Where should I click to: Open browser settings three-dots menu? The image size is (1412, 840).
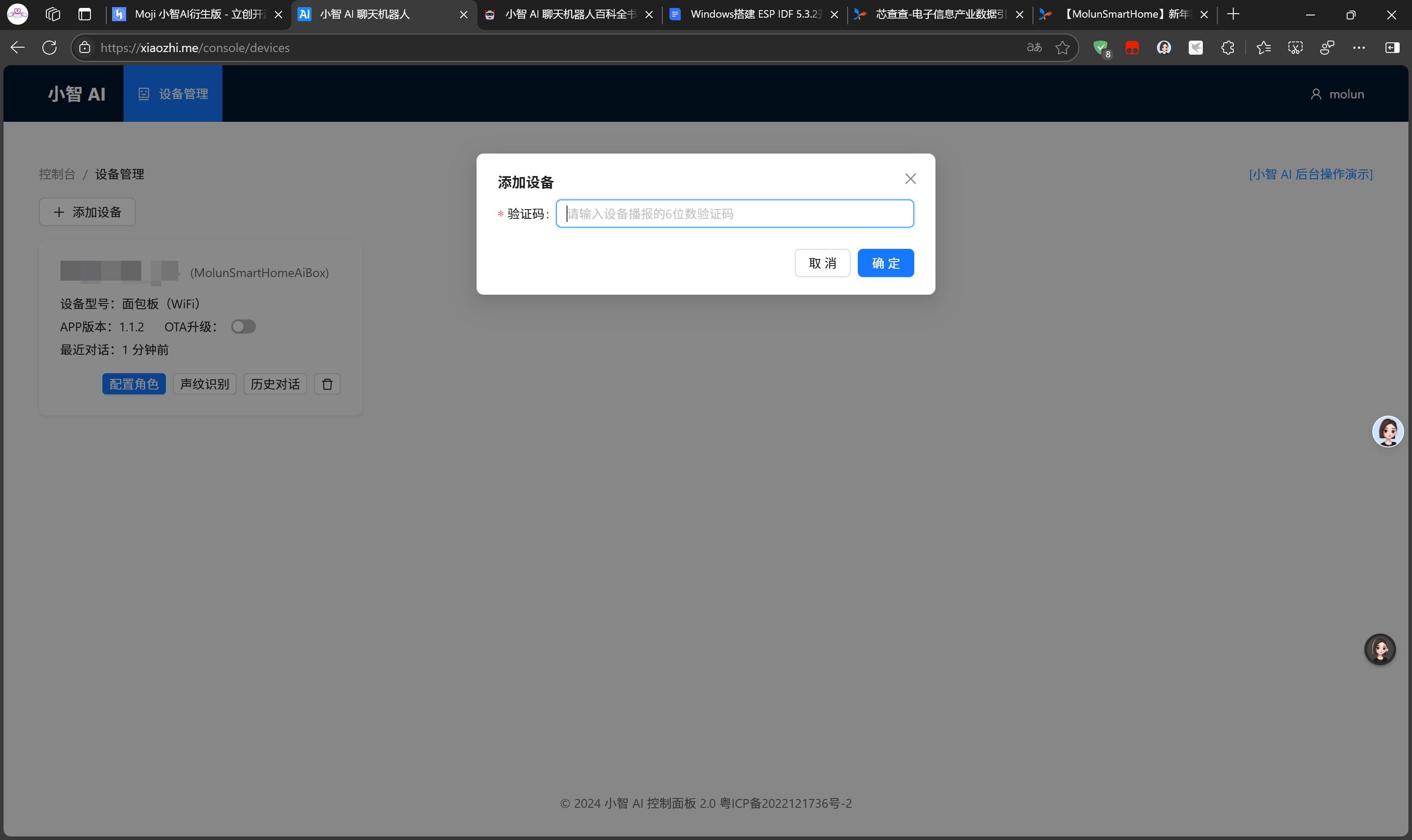click(1358, 48)
